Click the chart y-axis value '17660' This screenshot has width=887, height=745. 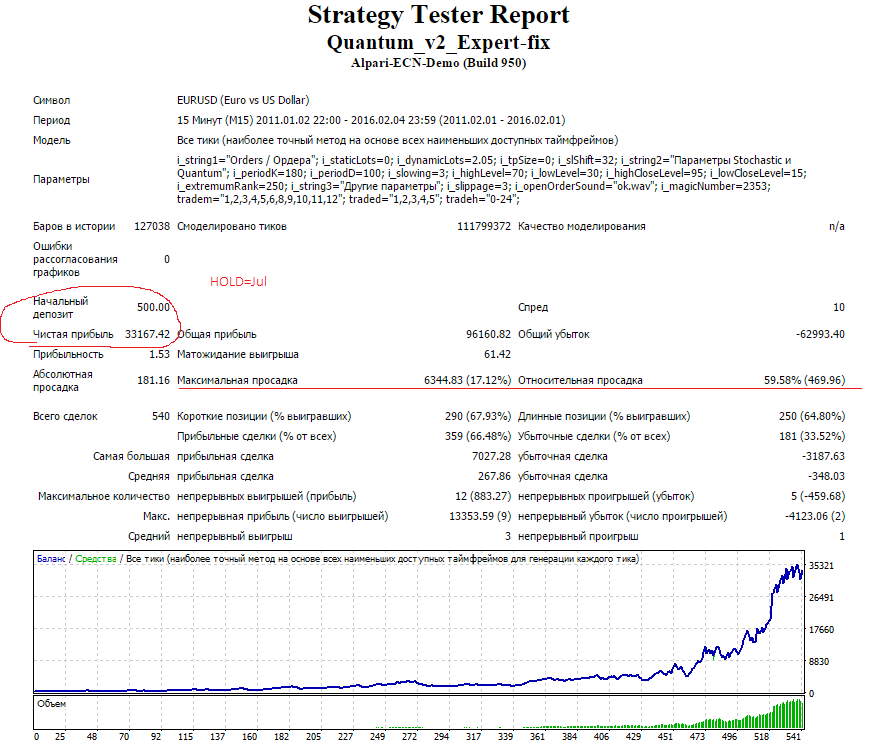click(x=821, y=630)
